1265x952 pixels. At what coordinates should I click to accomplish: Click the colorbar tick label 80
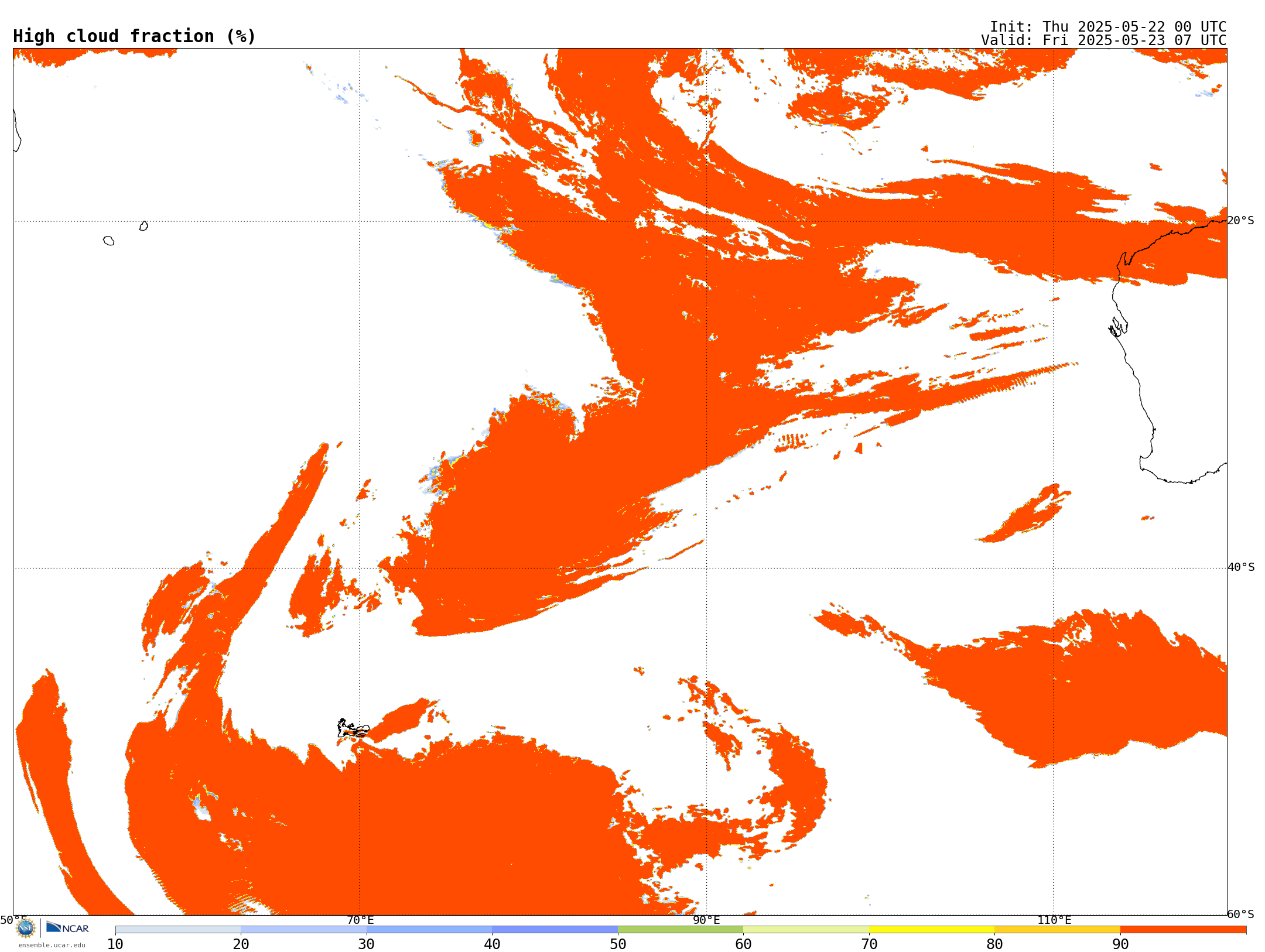click(x=994, y=944)
